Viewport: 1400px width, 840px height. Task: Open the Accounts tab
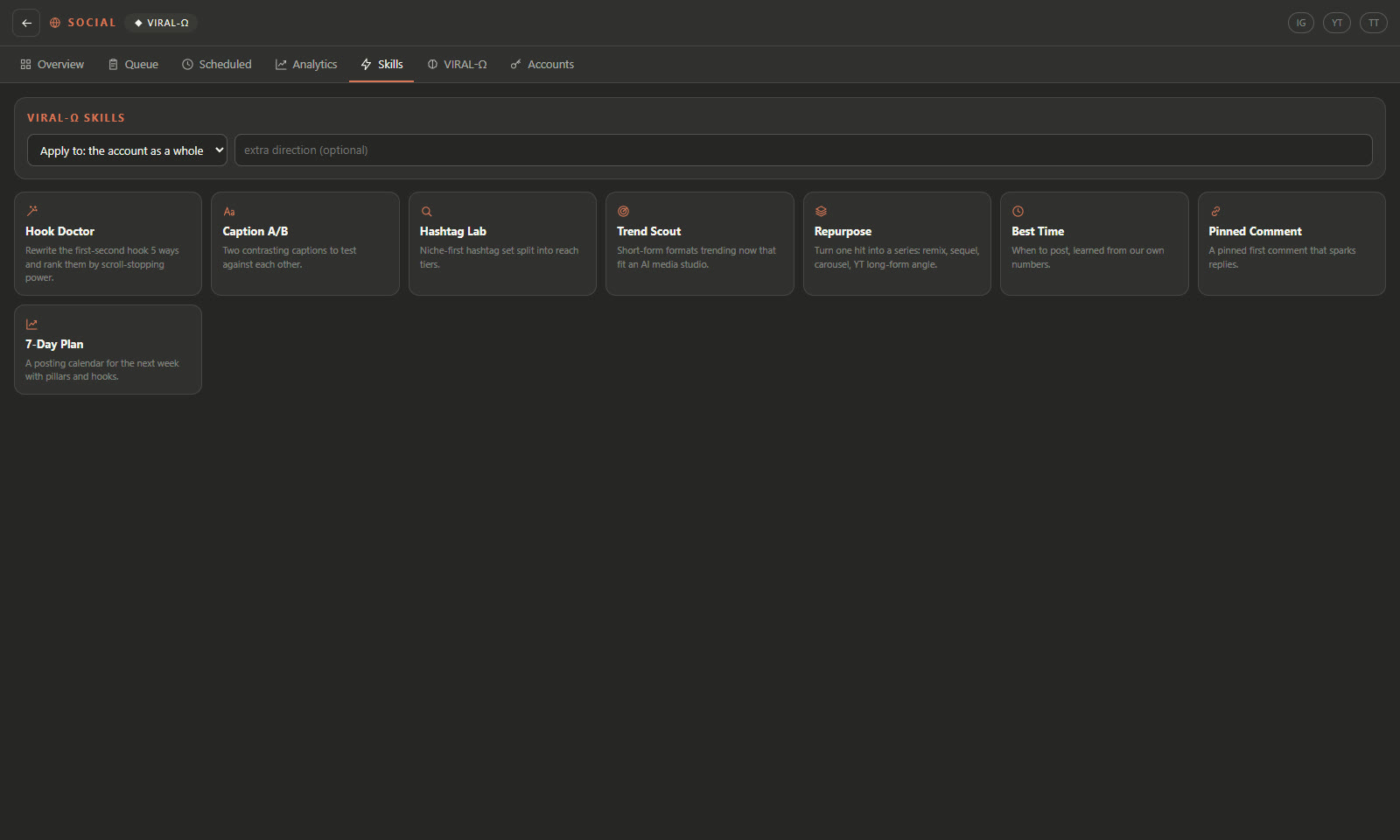[542, 65]
